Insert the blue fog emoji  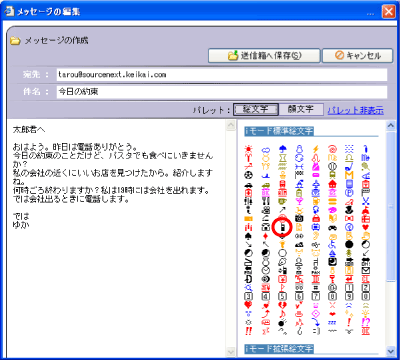349,149
